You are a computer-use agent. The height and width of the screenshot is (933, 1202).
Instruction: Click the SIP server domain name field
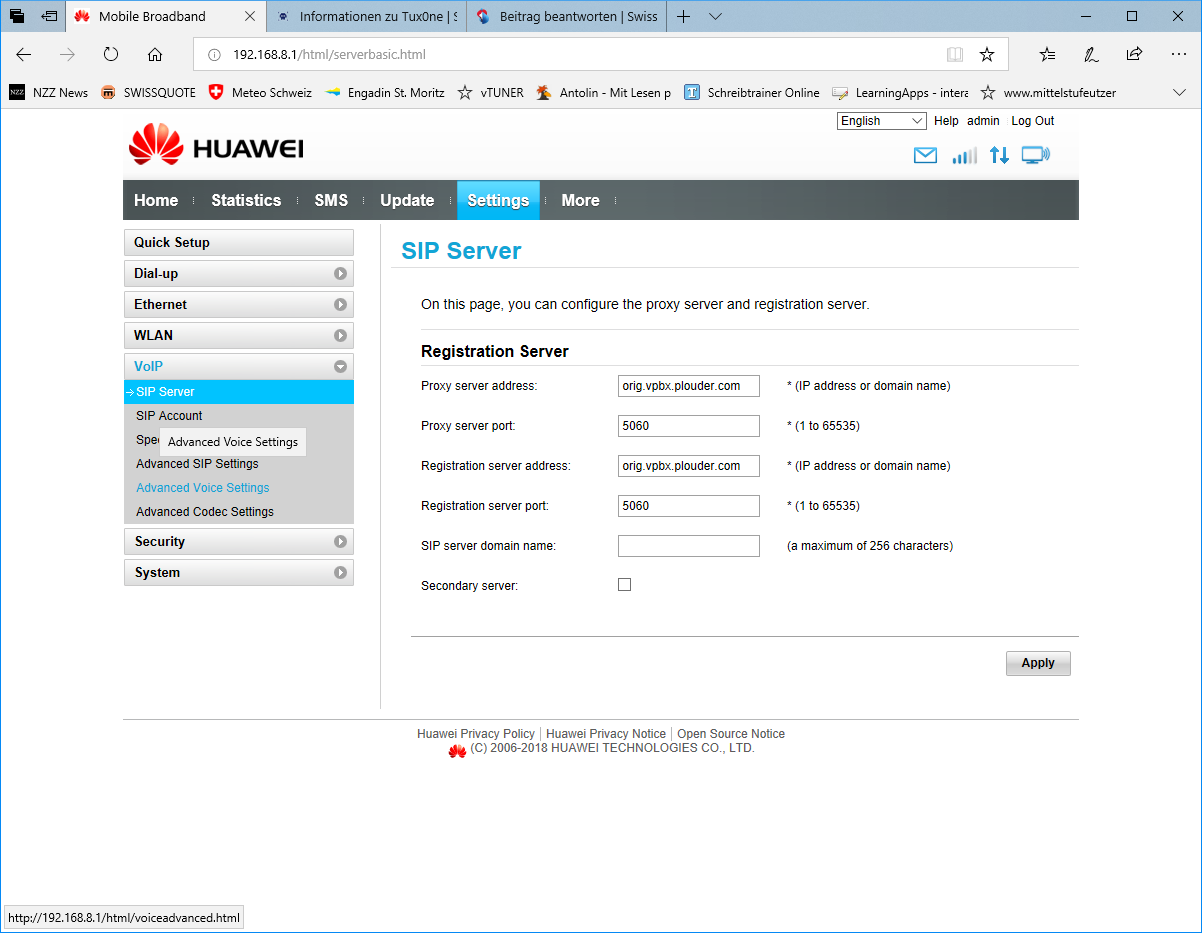[688, 546]
